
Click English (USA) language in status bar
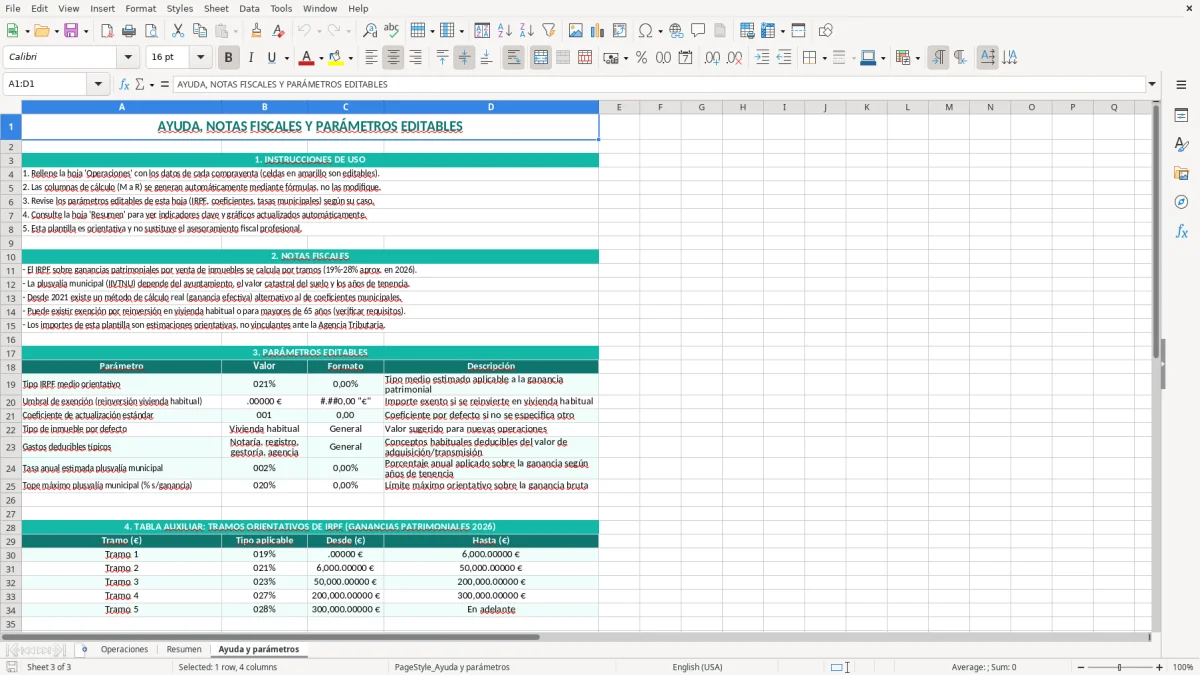[x=697, y=667]
